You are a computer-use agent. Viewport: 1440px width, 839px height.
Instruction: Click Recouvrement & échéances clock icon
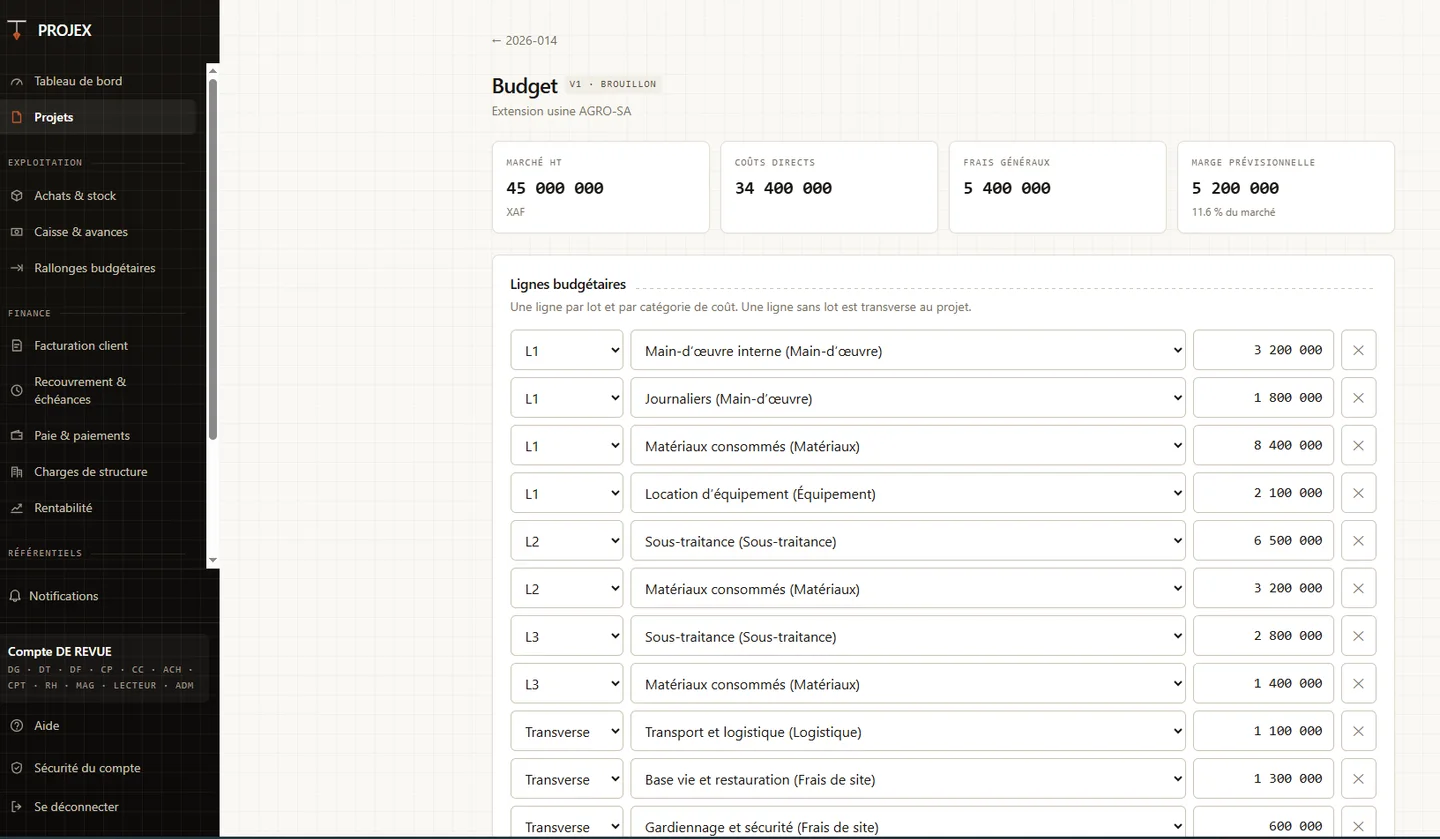pos(16,390)
